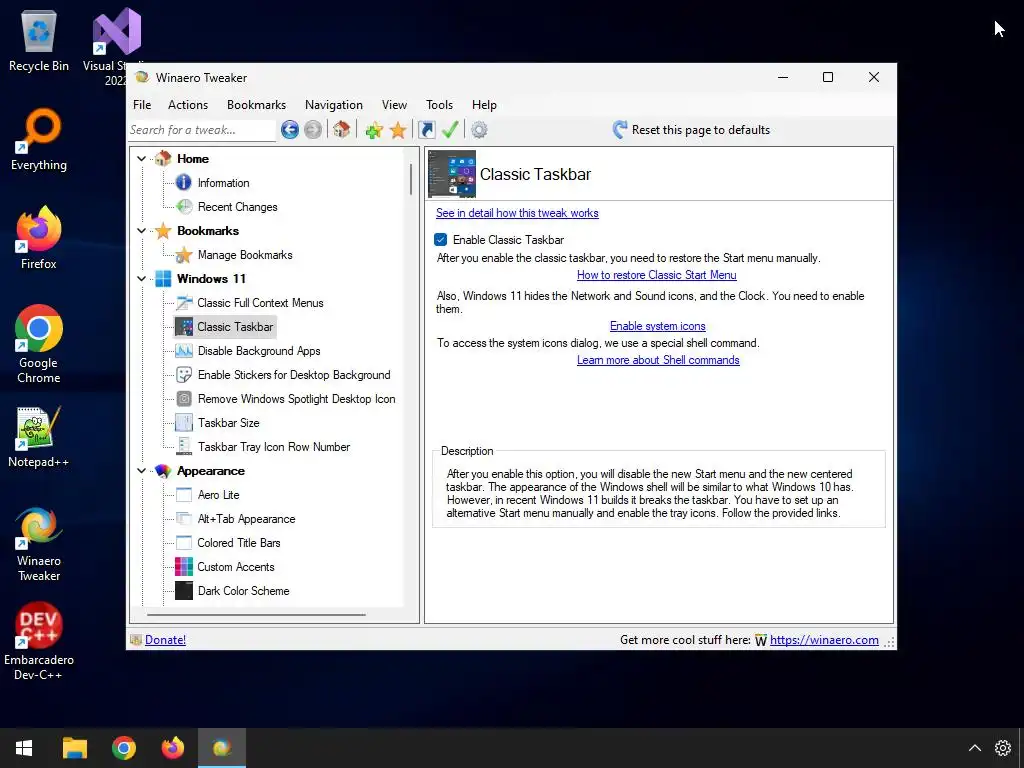The height and width of the screenshot is (768, 1024).
Task: Open the View menu
Action: point(394,104)
